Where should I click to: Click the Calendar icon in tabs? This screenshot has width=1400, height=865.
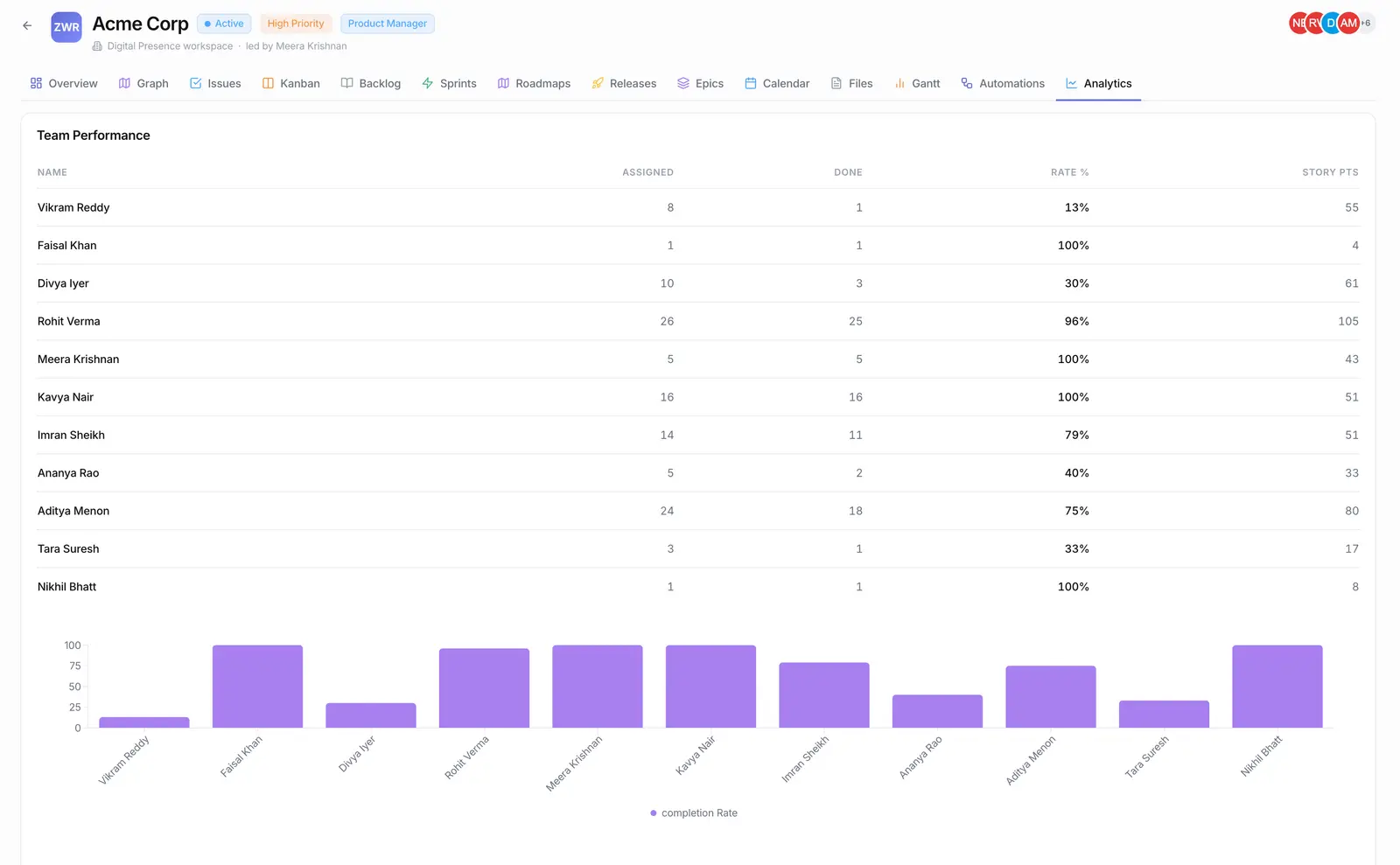click(x=751, y=83)
